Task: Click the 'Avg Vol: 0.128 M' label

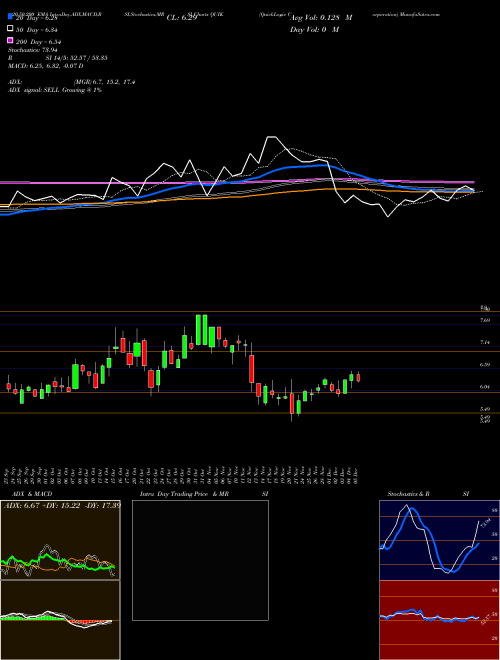Action: [321, 18]
